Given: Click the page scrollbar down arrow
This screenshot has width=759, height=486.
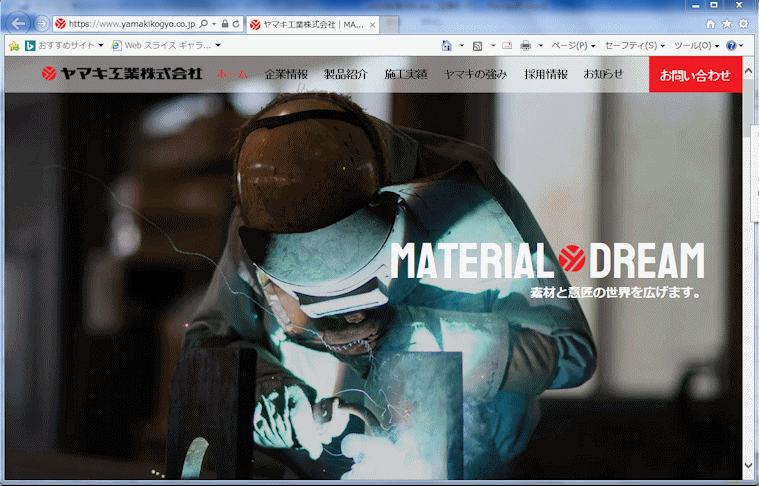Looking at the screenshot, I should click(x=748, y=466).
